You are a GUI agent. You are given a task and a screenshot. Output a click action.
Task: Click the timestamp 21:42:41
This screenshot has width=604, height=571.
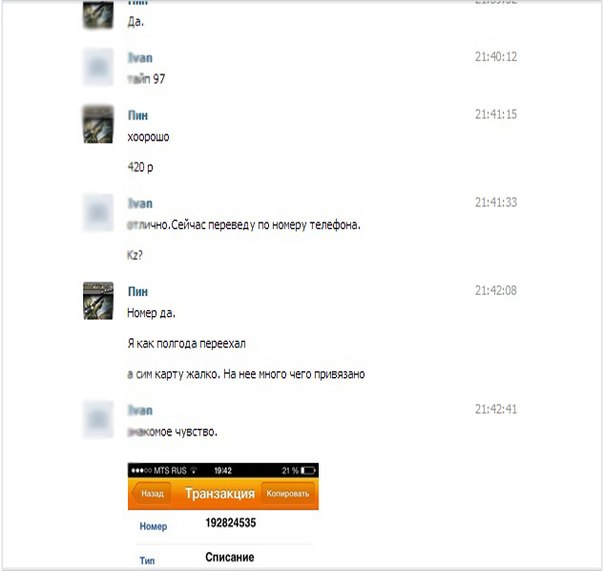coord(495,409)
